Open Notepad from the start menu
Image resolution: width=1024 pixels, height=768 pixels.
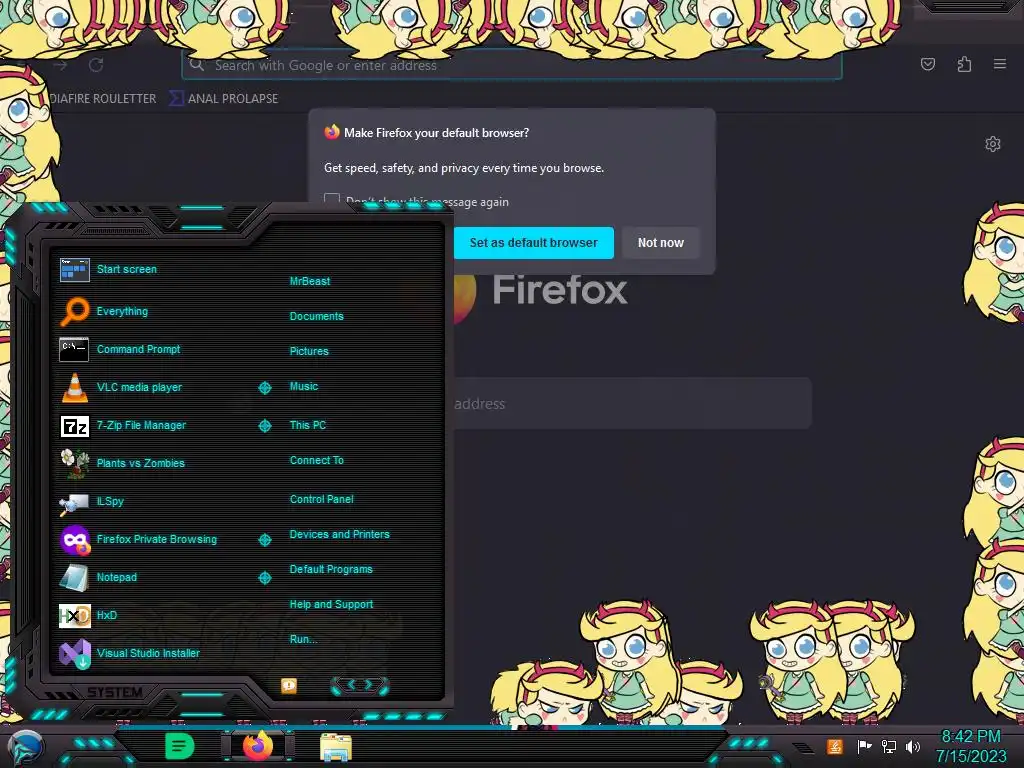pos(116,577)
